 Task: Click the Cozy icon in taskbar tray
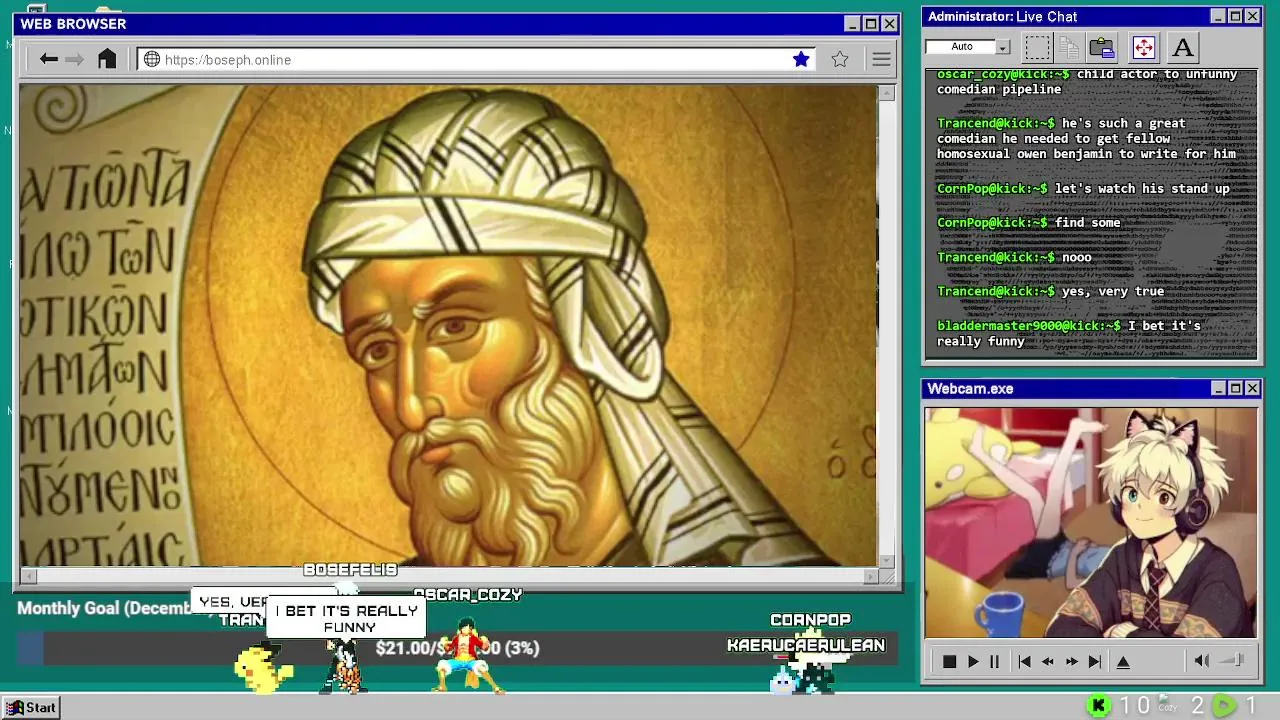tap(1168, 705)
